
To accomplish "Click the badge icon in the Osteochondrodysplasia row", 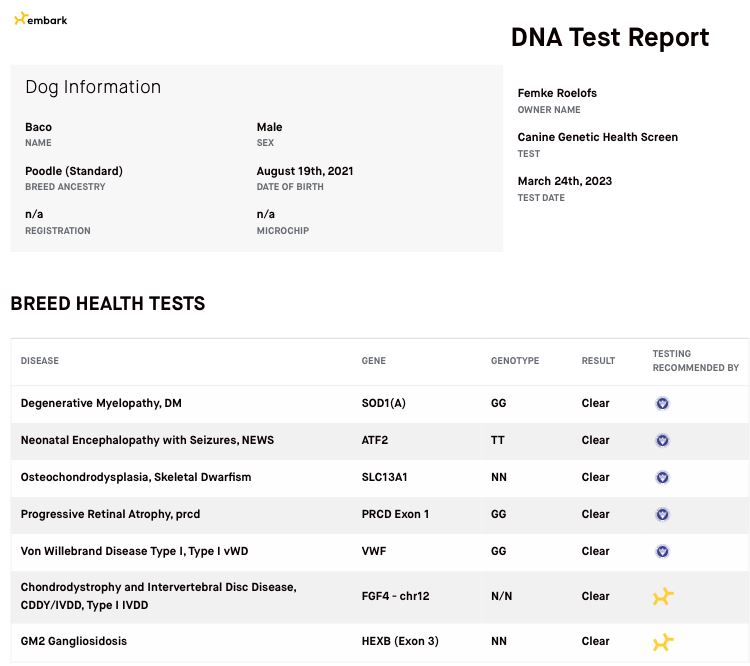I will pyautogui.click(x=662, y=478).
